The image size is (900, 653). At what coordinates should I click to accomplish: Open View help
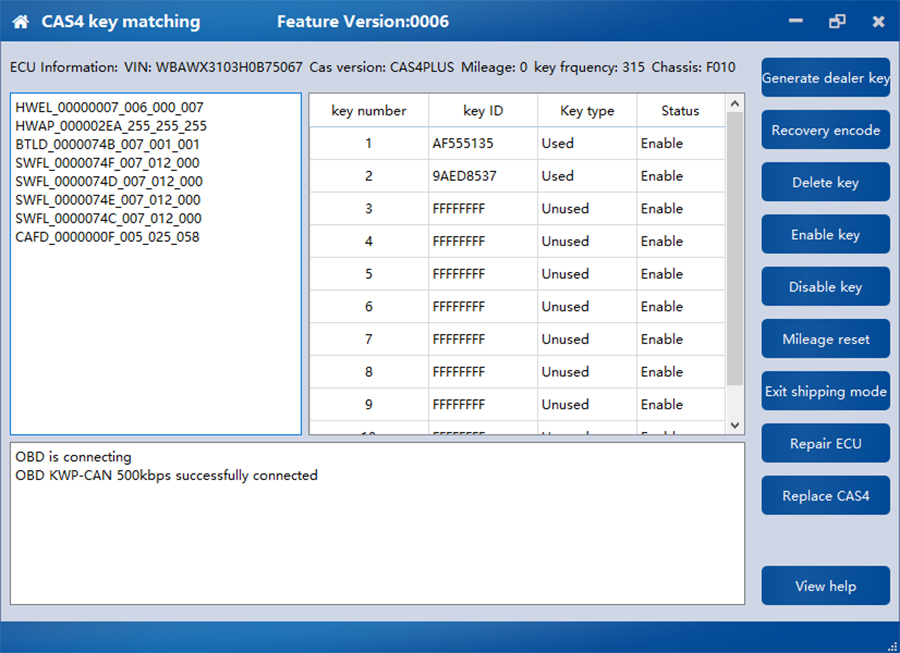[825, 586]
